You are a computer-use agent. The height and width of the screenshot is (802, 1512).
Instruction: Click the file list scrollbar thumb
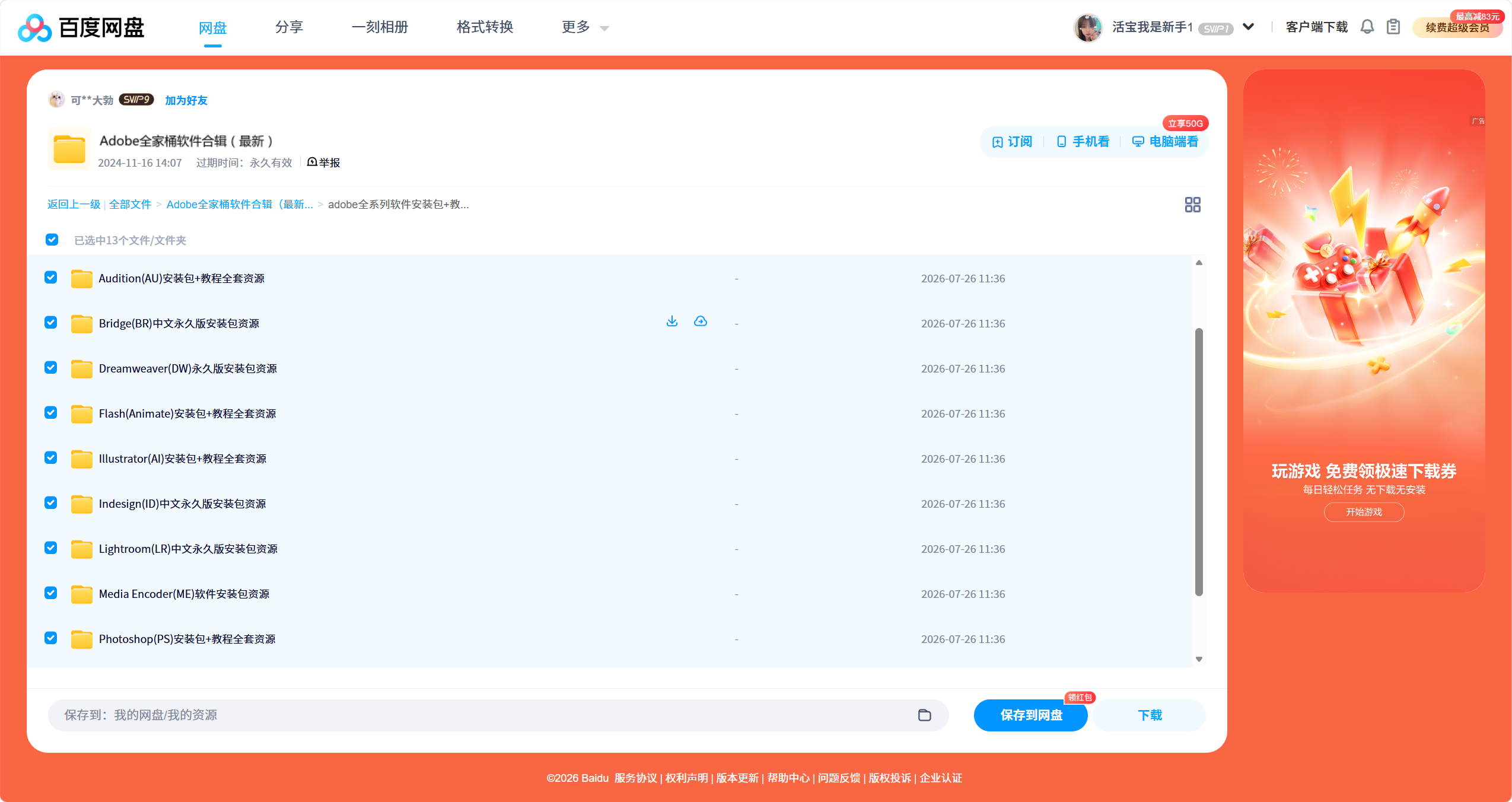click(x=1199, y=462)
